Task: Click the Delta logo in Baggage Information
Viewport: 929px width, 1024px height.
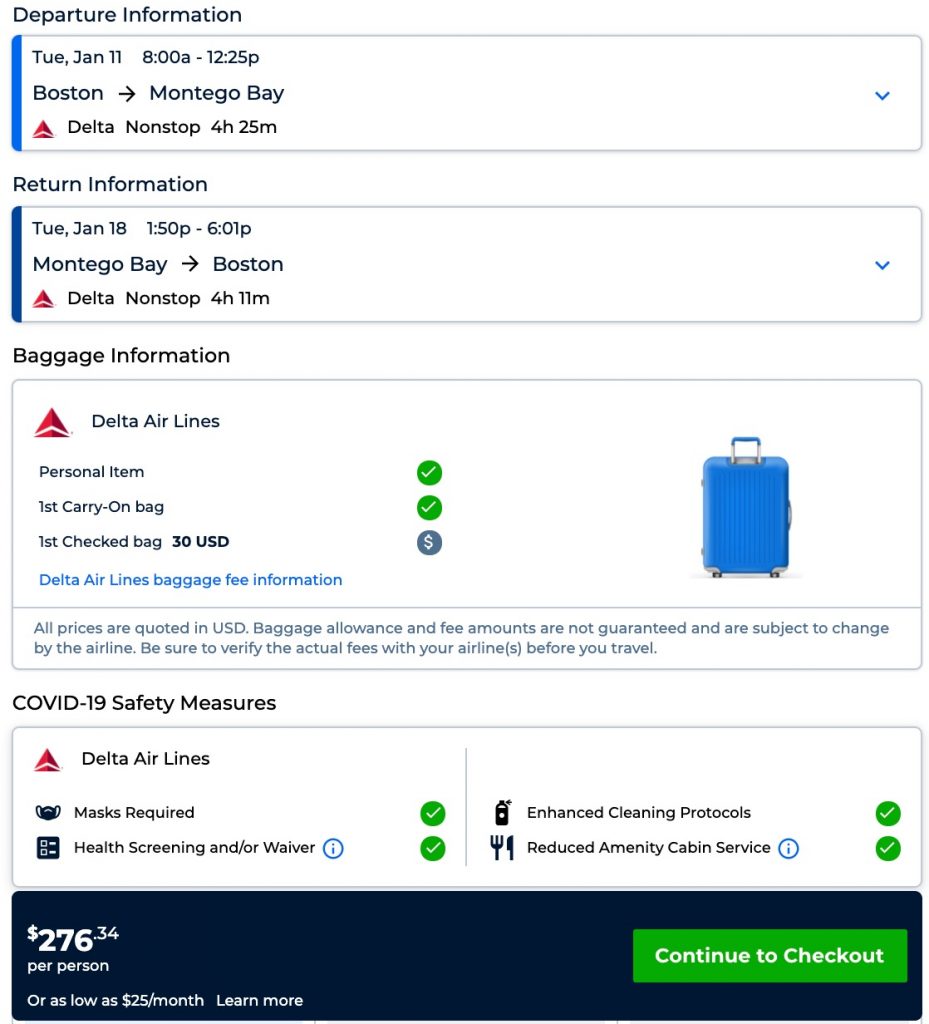Action: [53, 422]
